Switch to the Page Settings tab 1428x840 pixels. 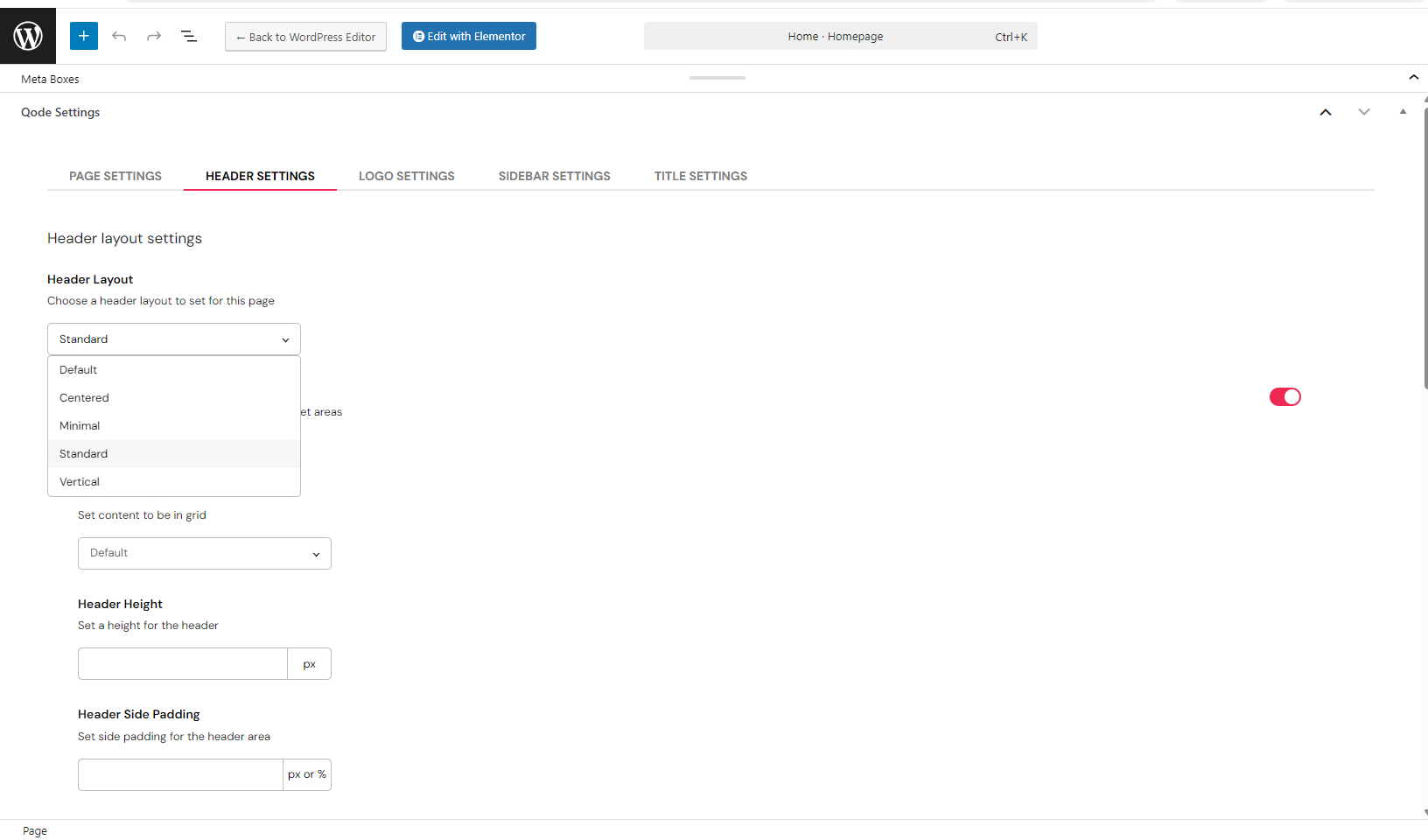[x=115, y=176]
